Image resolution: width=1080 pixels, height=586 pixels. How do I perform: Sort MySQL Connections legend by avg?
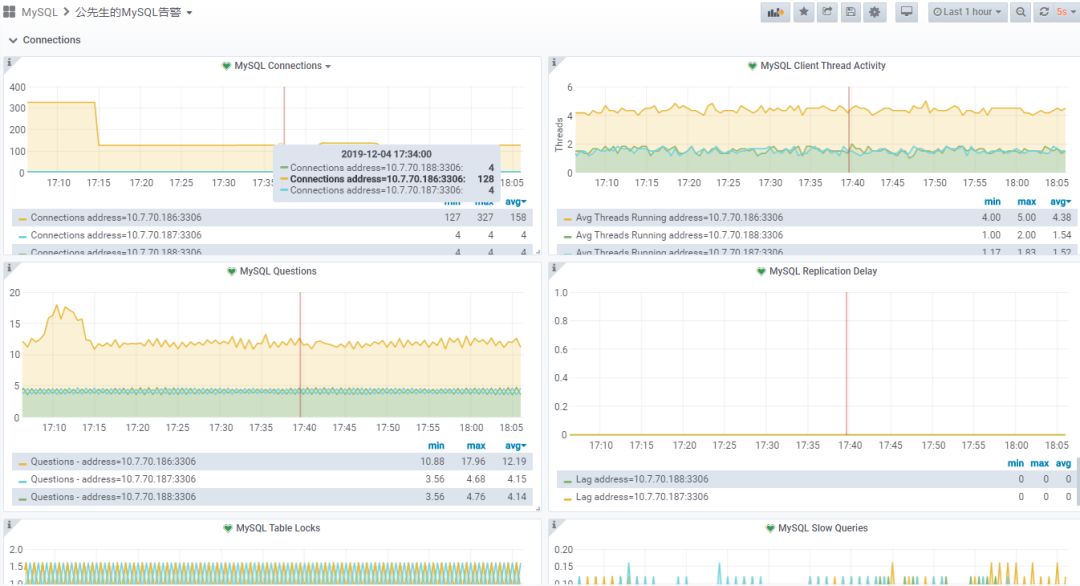[x=515, y=202]
